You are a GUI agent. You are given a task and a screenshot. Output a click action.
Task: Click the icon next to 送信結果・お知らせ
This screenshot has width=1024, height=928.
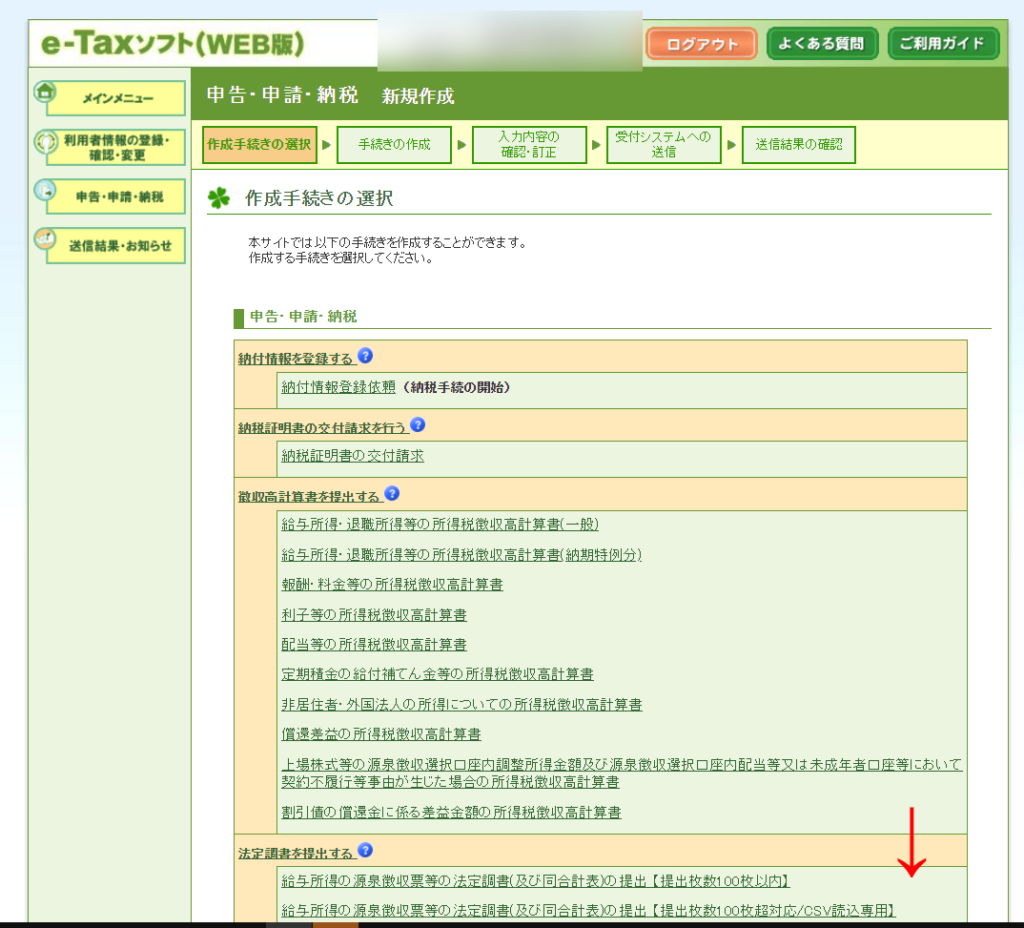point(45,239)
